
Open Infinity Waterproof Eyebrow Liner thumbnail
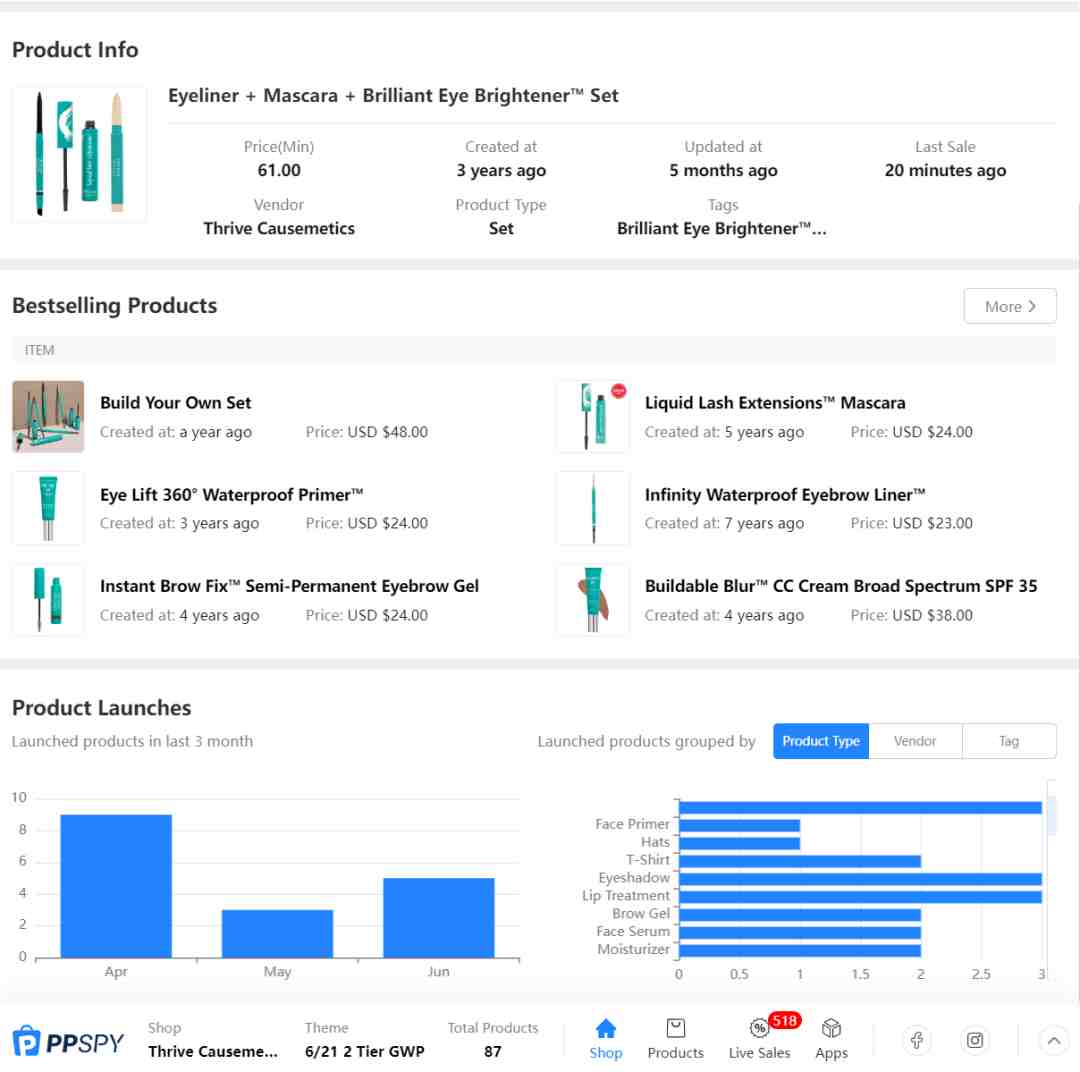tap(593, 508)
